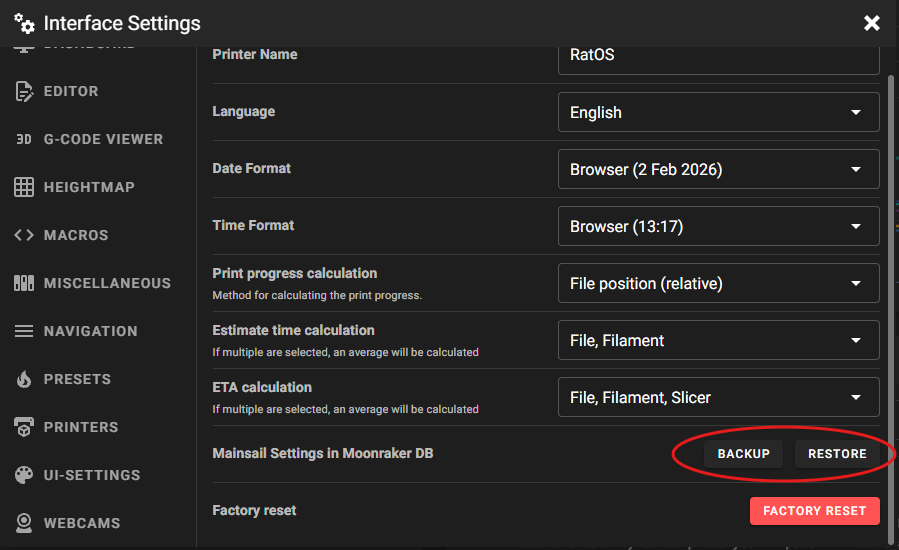This screenshot has height=550, width=899.
Task: Expand the Date Format dropdown
Action: 718,169
